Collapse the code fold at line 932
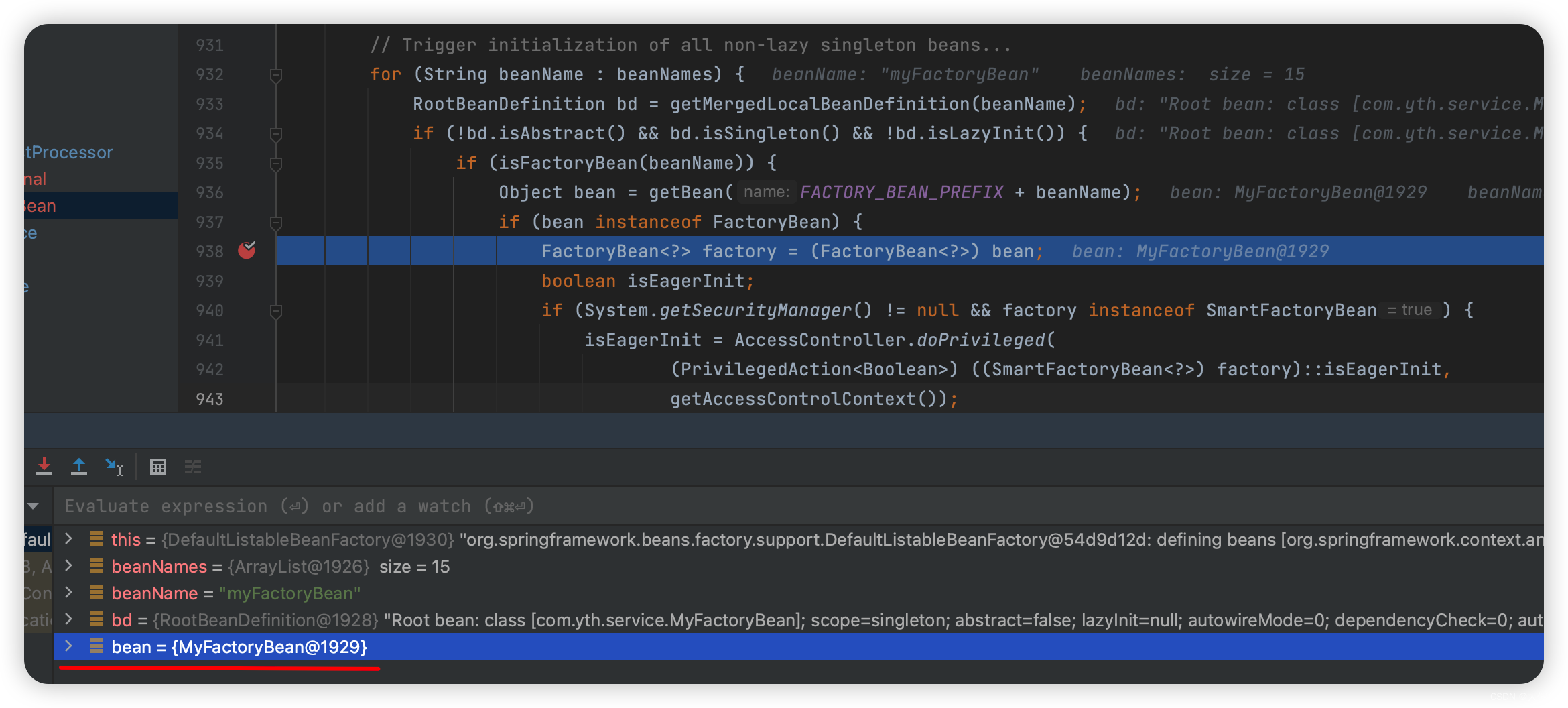The height and width of the screenshot is (708, 1568). 275,75
